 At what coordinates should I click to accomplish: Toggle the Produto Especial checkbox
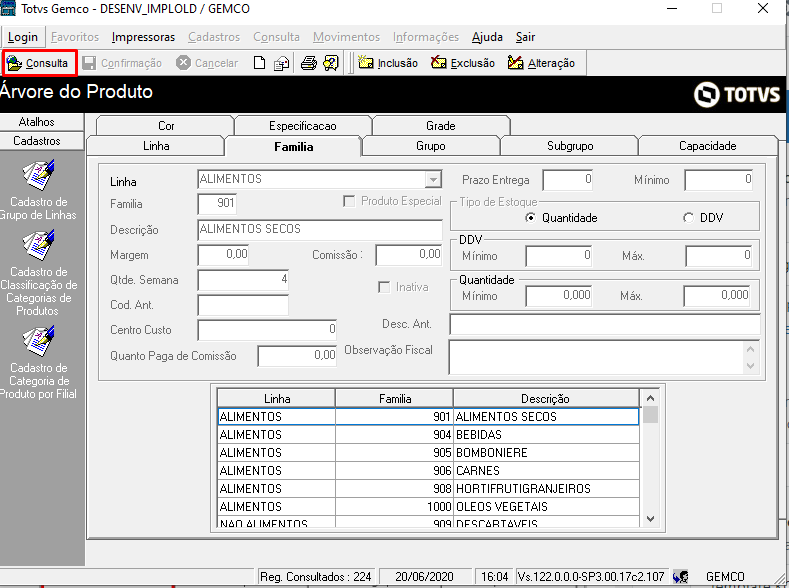pos(348,201)
